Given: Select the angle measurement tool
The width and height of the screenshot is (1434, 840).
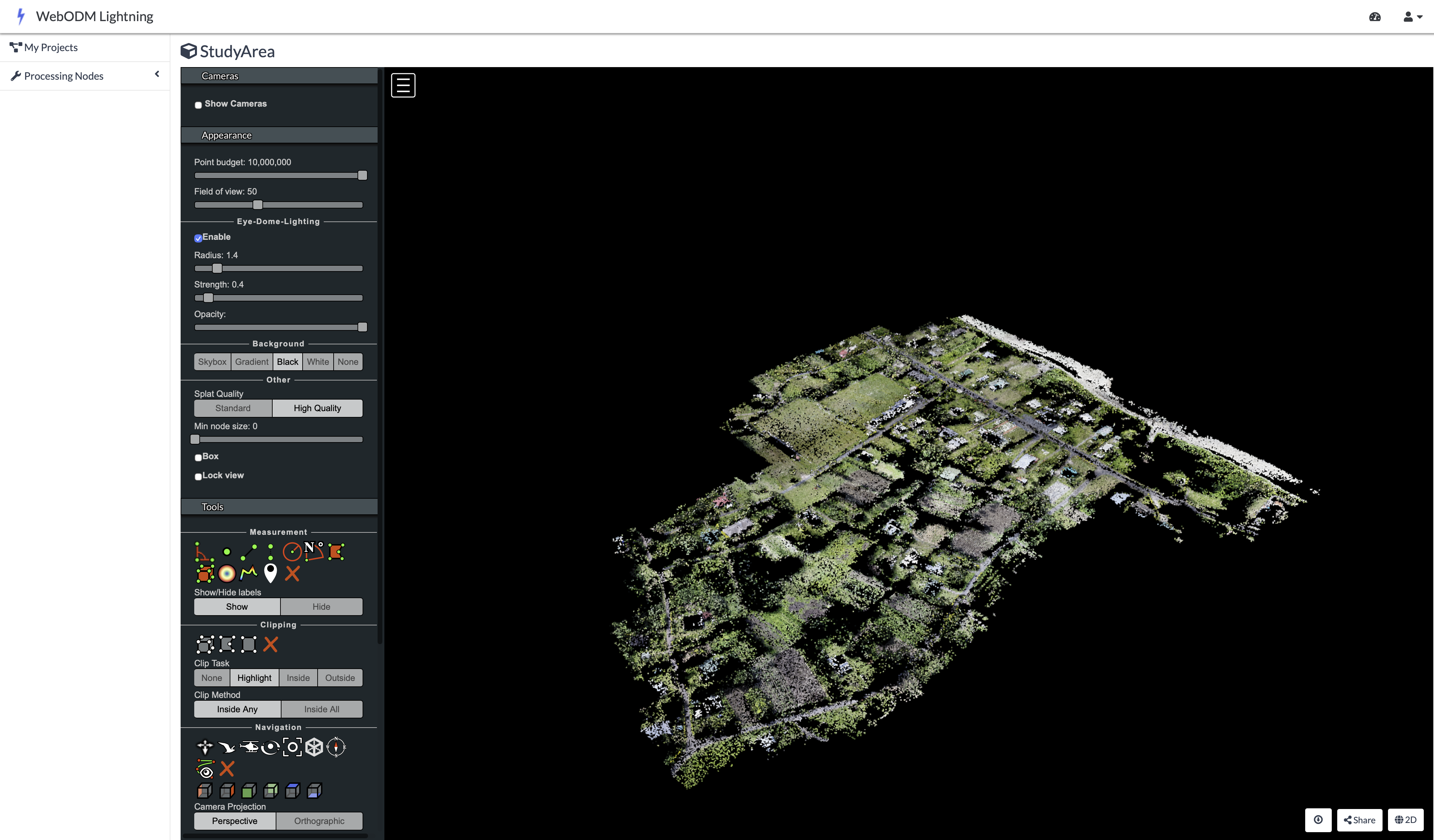Looking at the screenshot, I should click(204, 552).
